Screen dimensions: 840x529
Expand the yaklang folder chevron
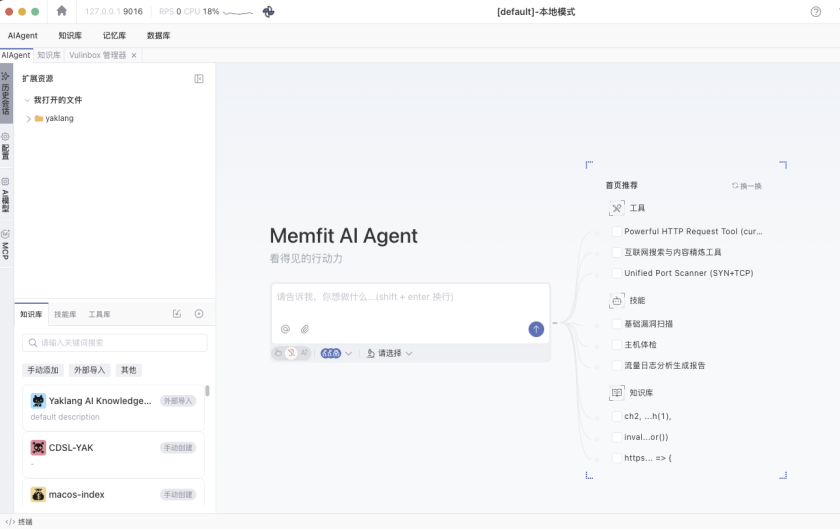(x=28, y=119)
